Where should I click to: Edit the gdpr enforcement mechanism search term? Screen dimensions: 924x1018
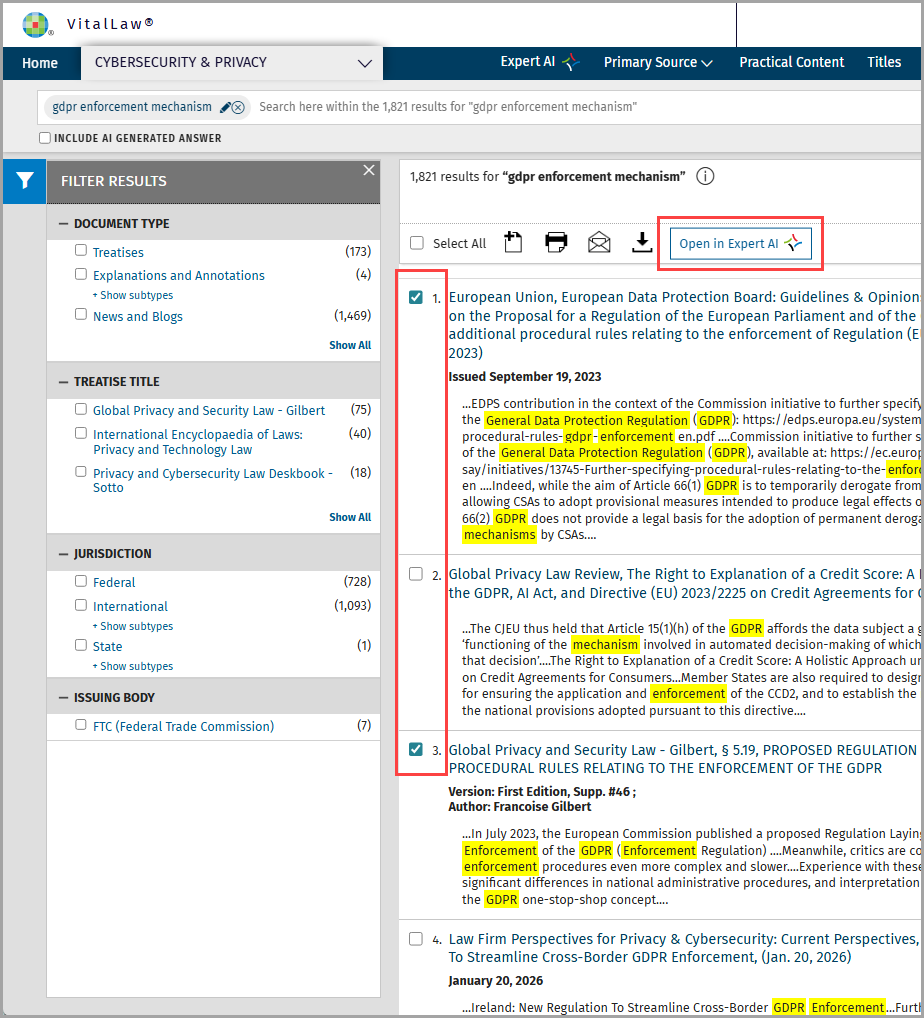pyautogui.click(x=225, y=107)
